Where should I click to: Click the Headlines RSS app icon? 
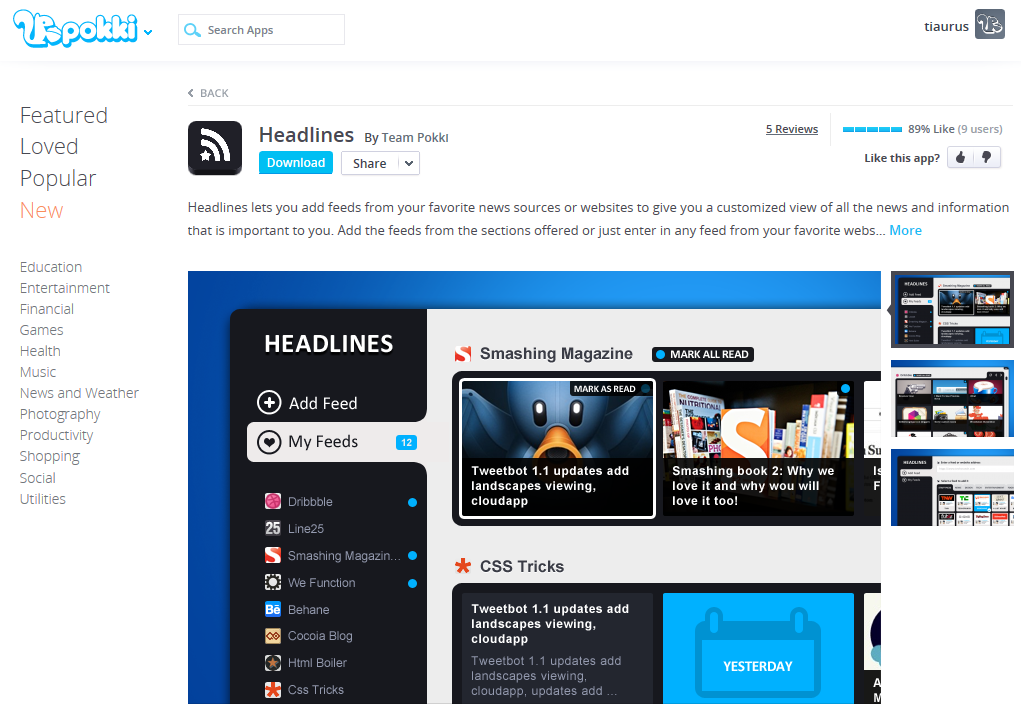pyautogui.click(x=215, y=148)
